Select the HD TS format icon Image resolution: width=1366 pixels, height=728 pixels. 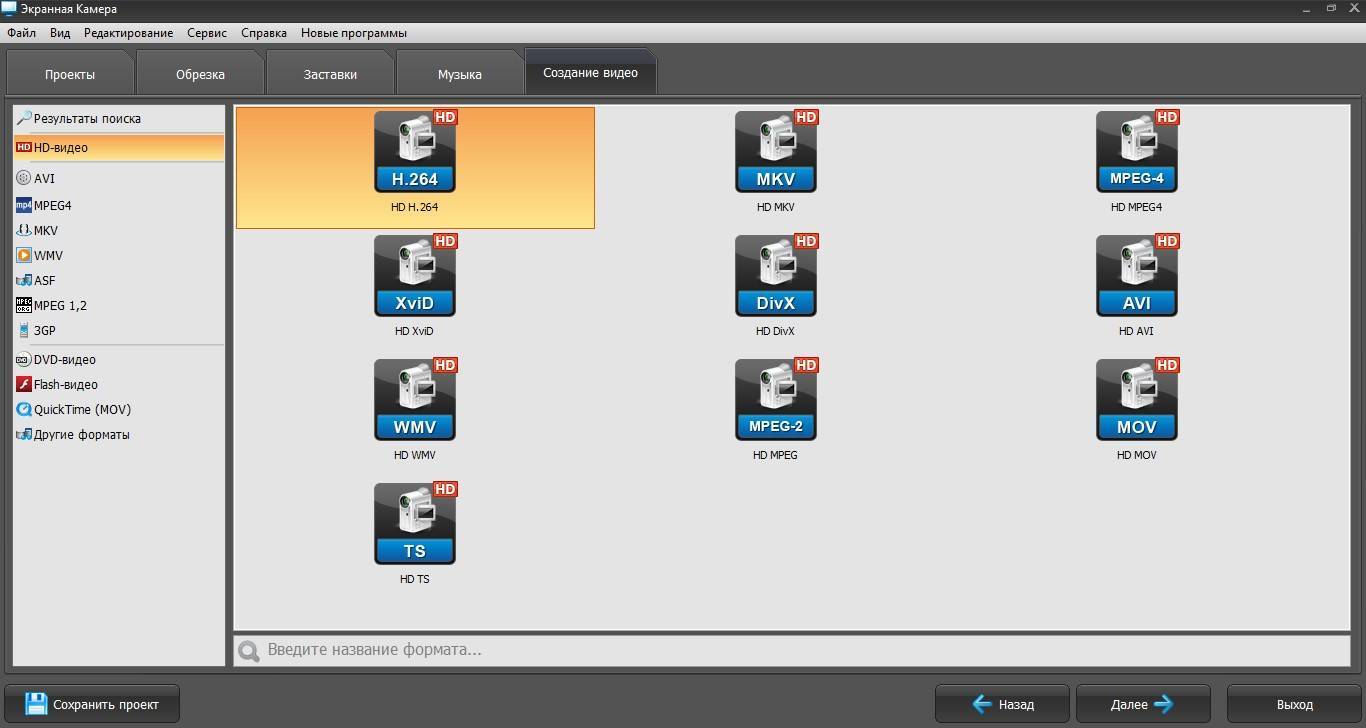point(415,523)
